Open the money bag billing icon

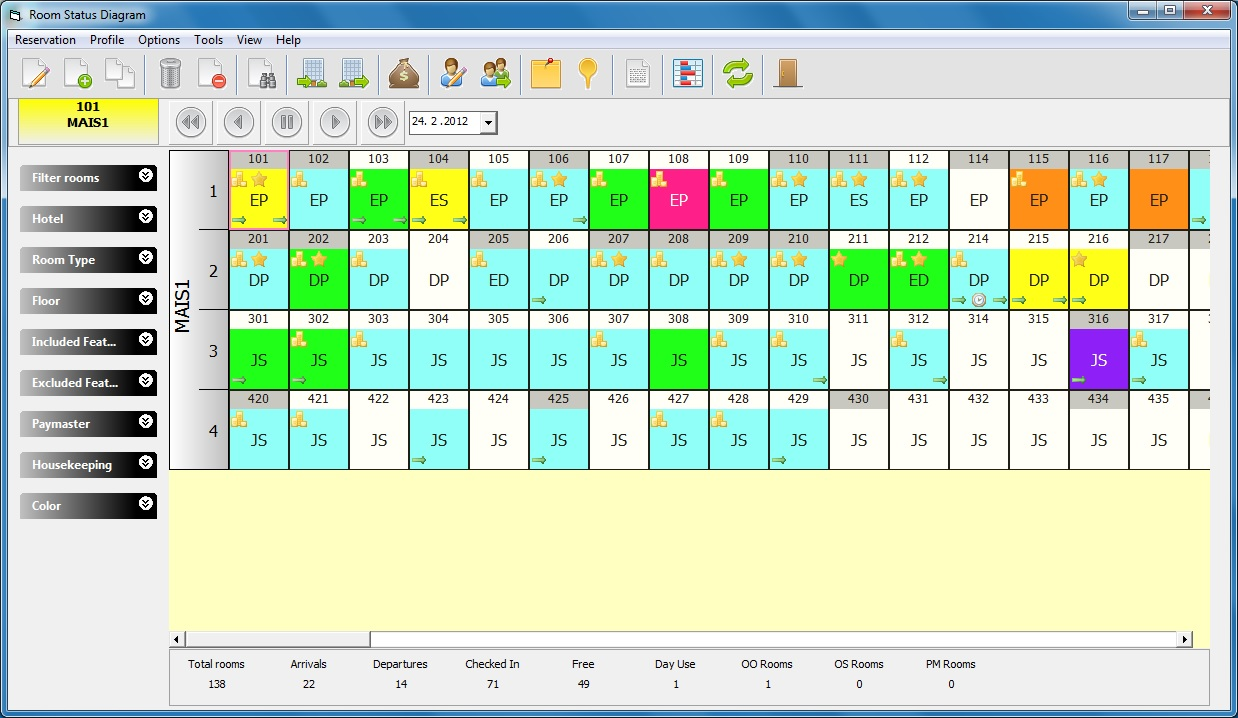pos(404,74)
